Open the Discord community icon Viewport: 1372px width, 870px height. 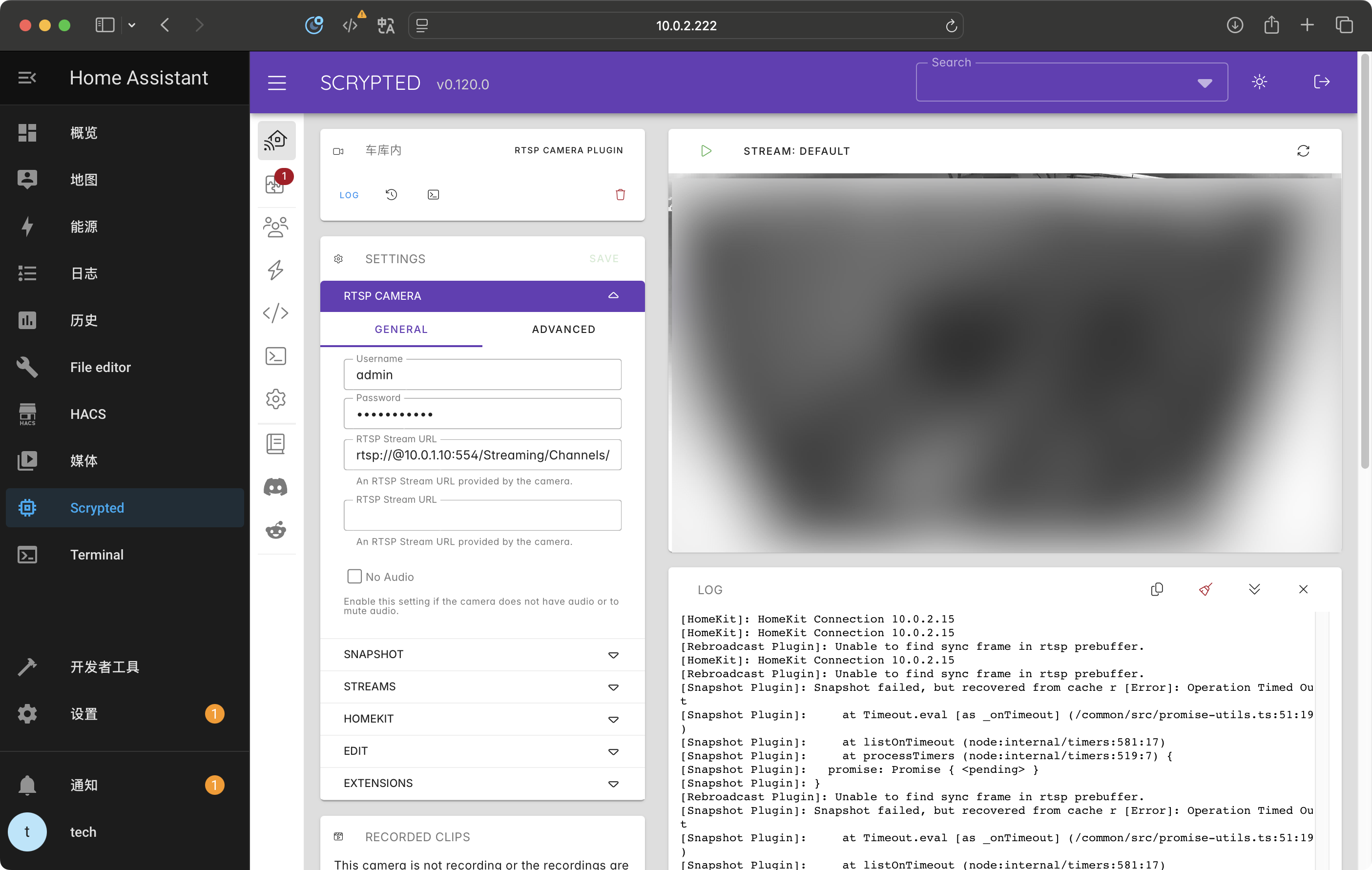[x=276, y=487]
